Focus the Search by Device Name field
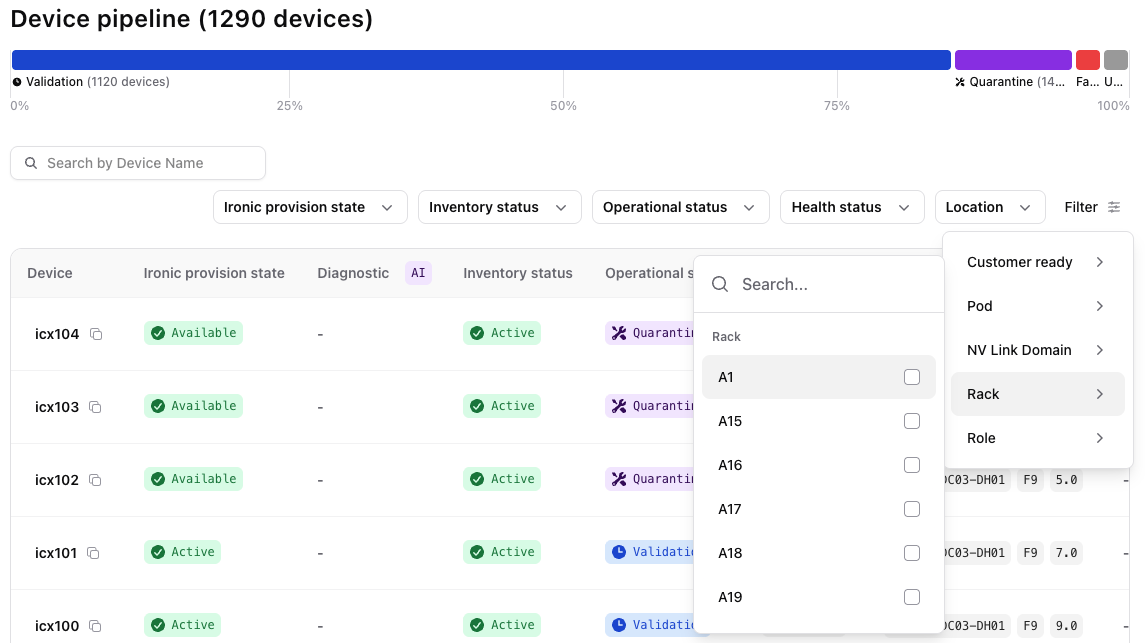The width and height of the screenshot is (1145, 643). pos(138,163)
